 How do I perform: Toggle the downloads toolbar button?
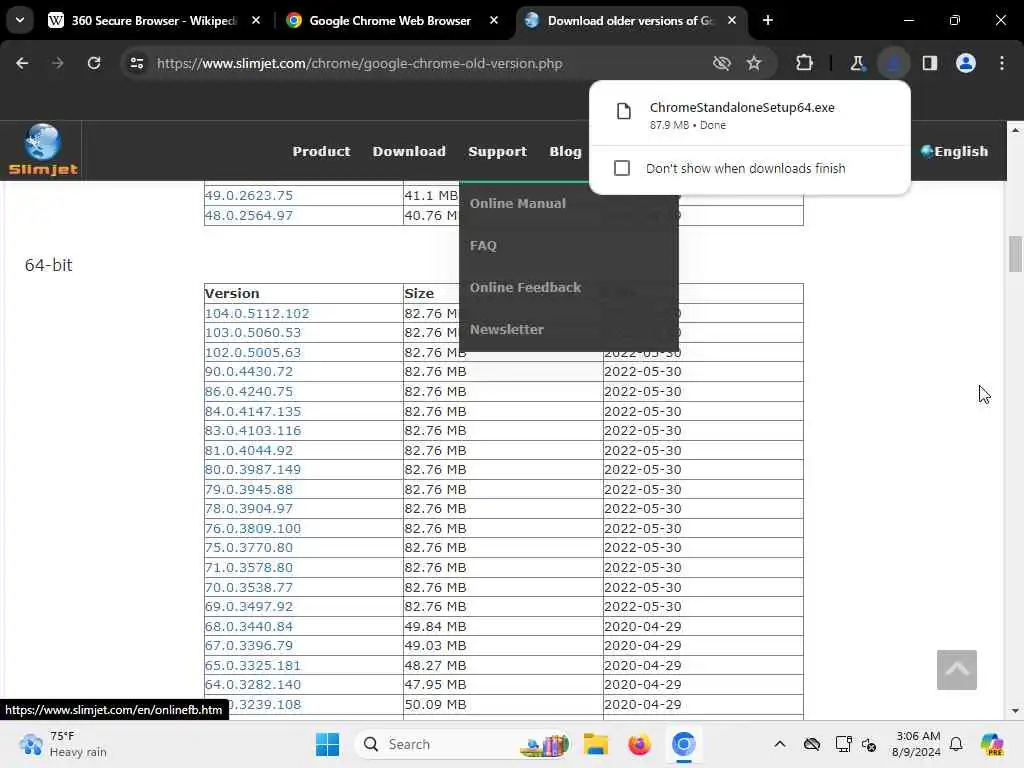click(893, 63)
